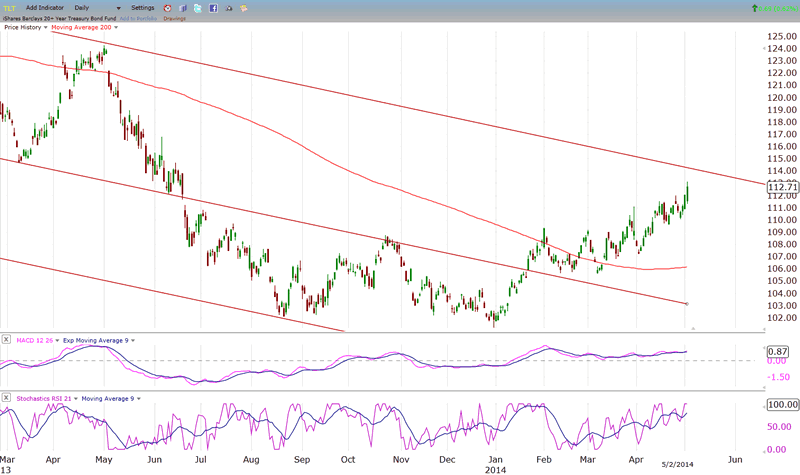Viewport: 800px width, 475px height.
Task: Close the Stochastics RSI panel
Action: pos(7,398)
